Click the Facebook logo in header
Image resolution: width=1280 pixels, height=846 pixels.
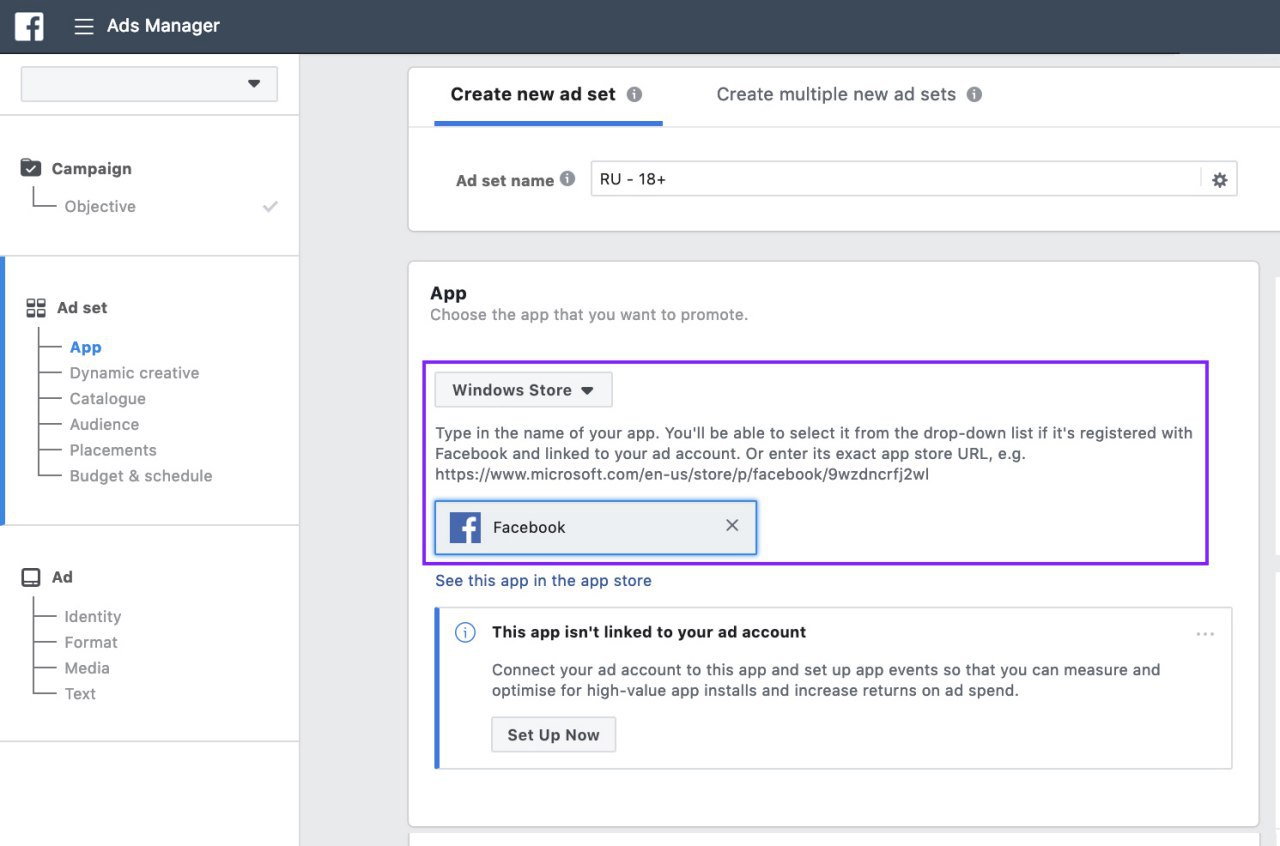pos(29,26)
